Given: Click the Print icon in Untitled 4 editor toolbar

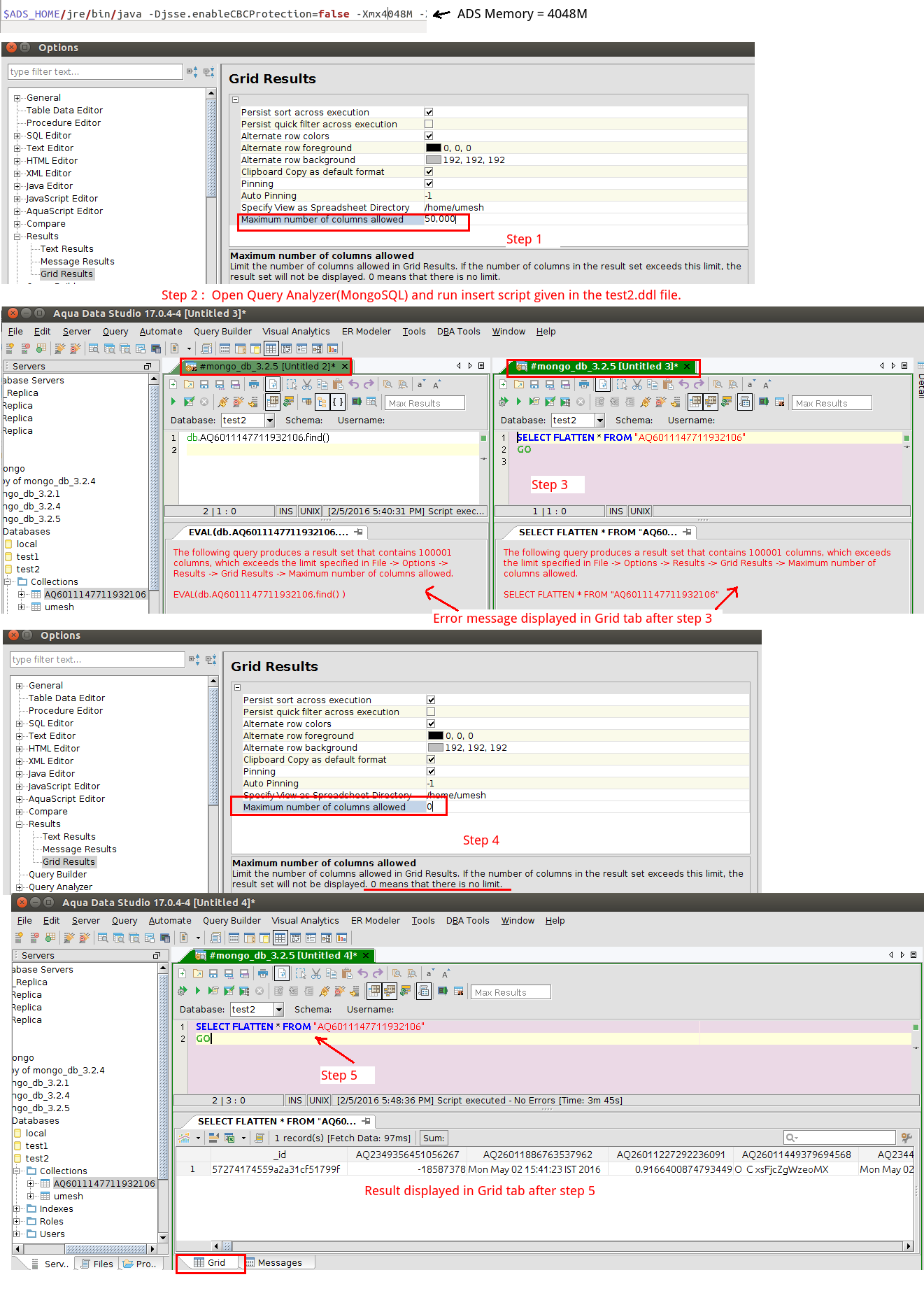Looking at the screenshot, I should pos(262,973).
